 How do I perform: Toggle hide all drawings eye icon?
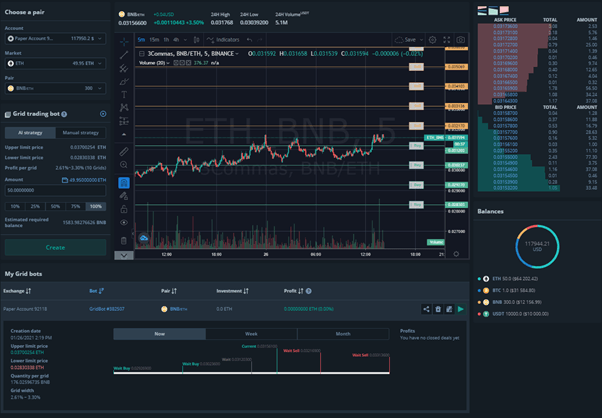tap(124, 222)
